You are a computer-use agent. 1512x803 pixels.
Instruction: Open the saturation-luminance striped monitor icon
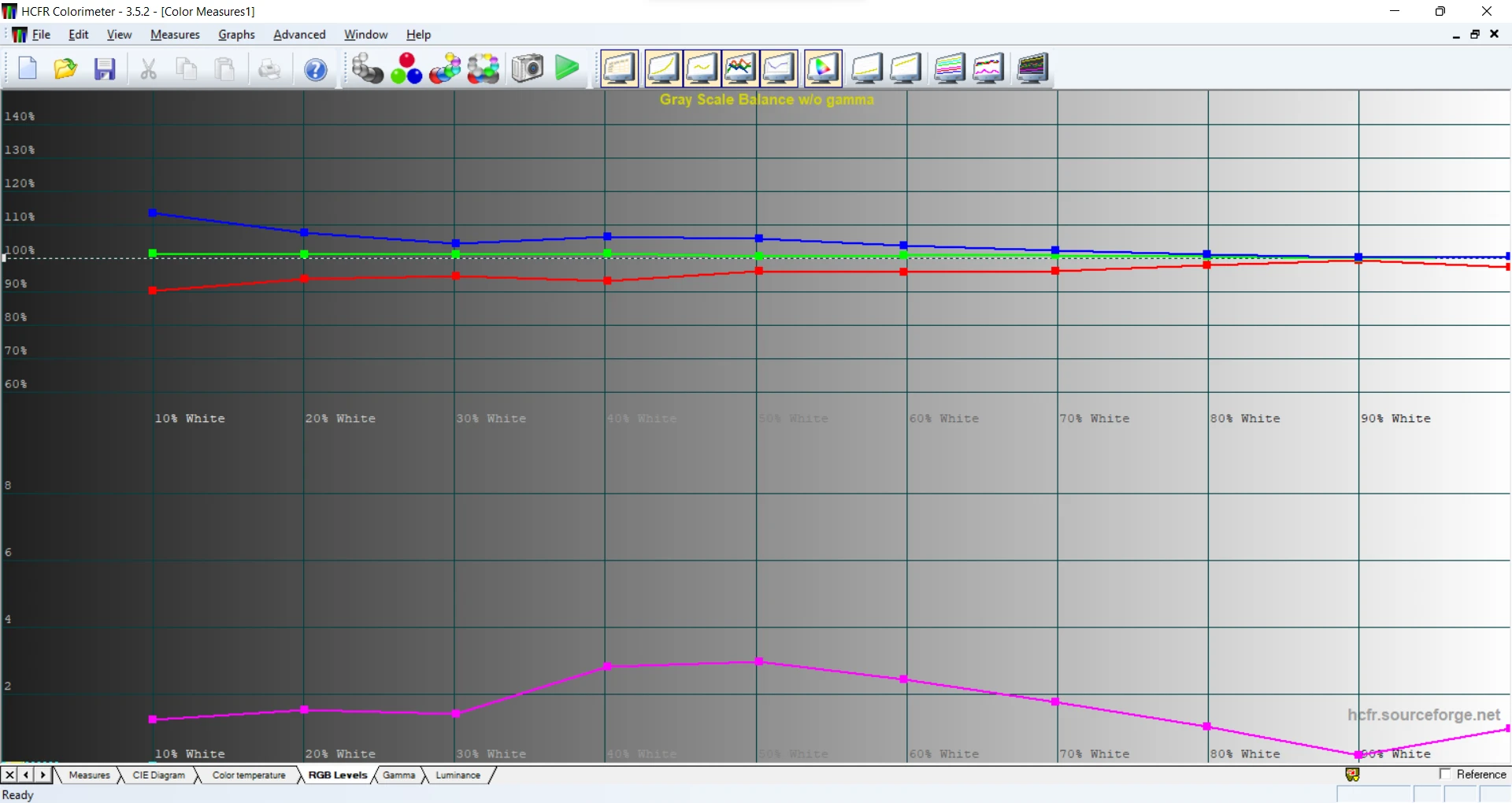tap(950, 68)
